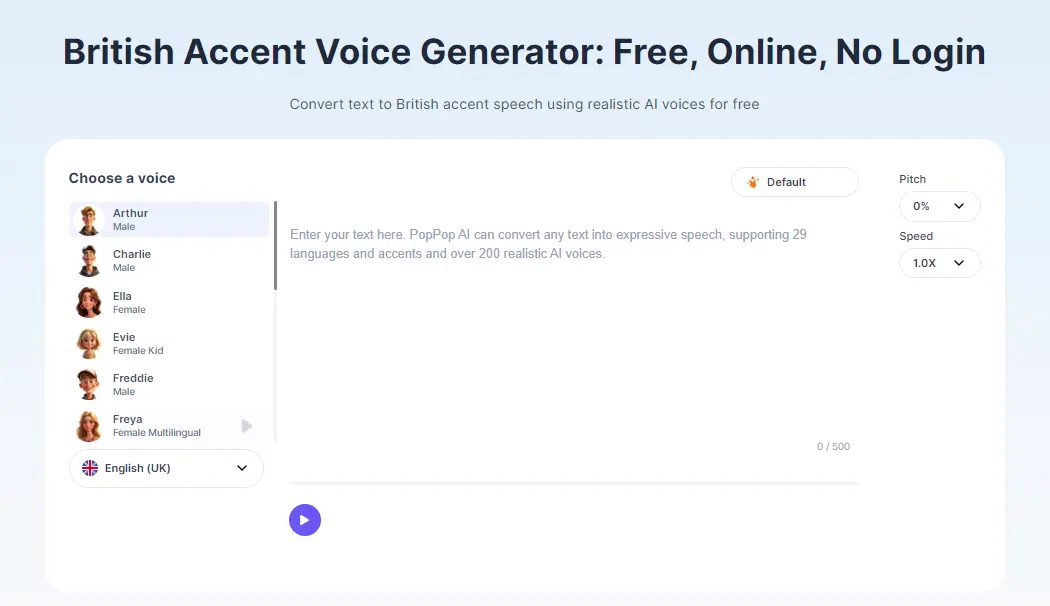Click the UK flag icon
Image resolution: width=1050 pixels, height=606 pixels.
tap(90, 468)
